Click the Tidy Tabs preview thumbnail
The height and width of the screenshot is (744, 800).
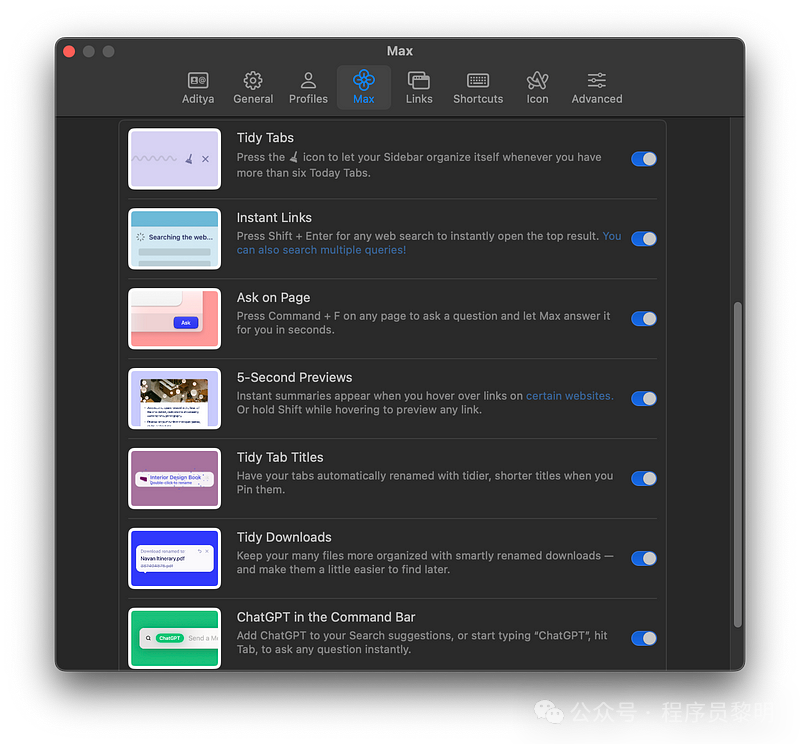coord(174,159)
